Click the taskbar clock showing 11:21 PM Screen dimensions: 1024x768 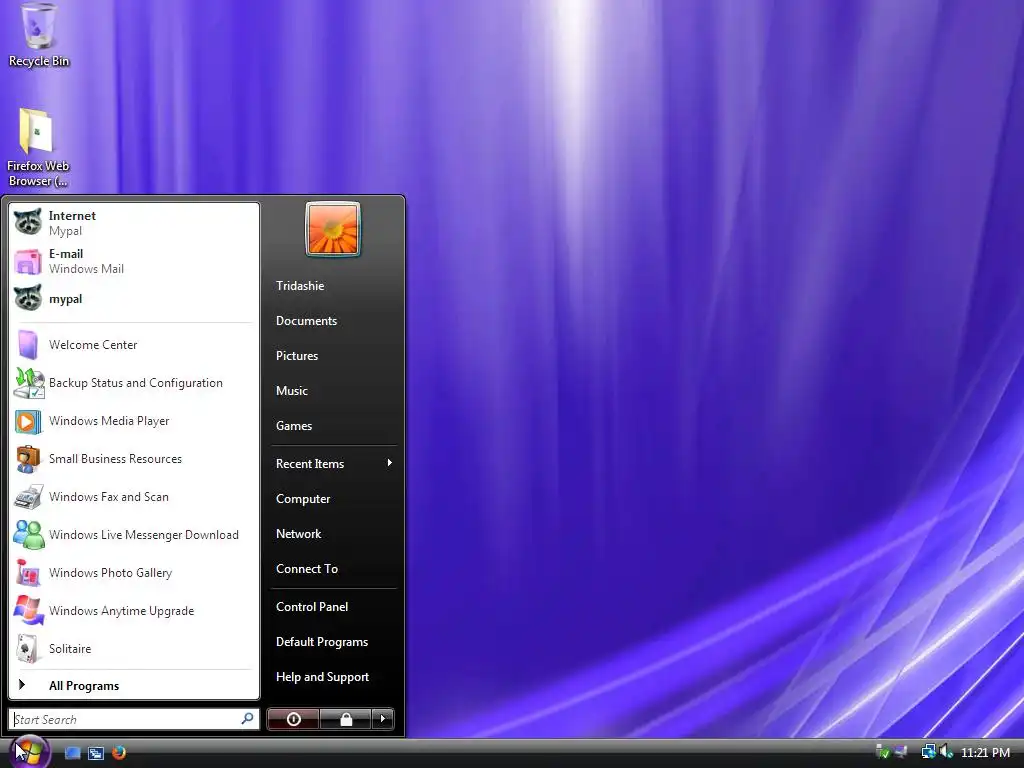pyautogui.click(x=985, y=752)
